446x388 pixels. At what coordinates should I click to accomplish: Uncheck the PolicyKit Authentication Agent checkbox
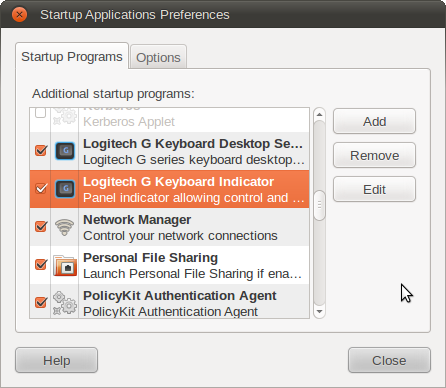[41, 302]
